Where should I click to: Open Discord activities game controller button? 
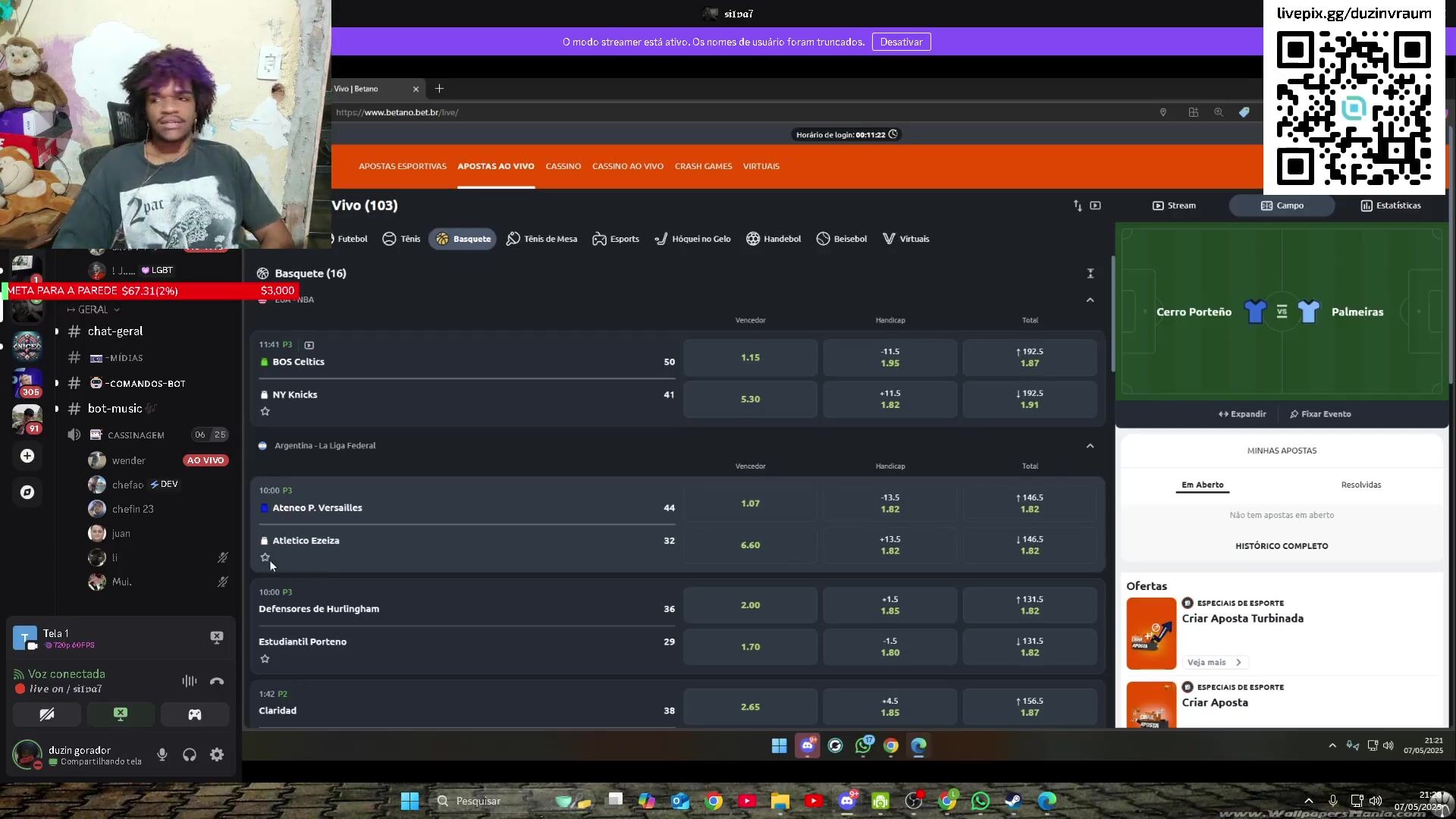(195, 714)
